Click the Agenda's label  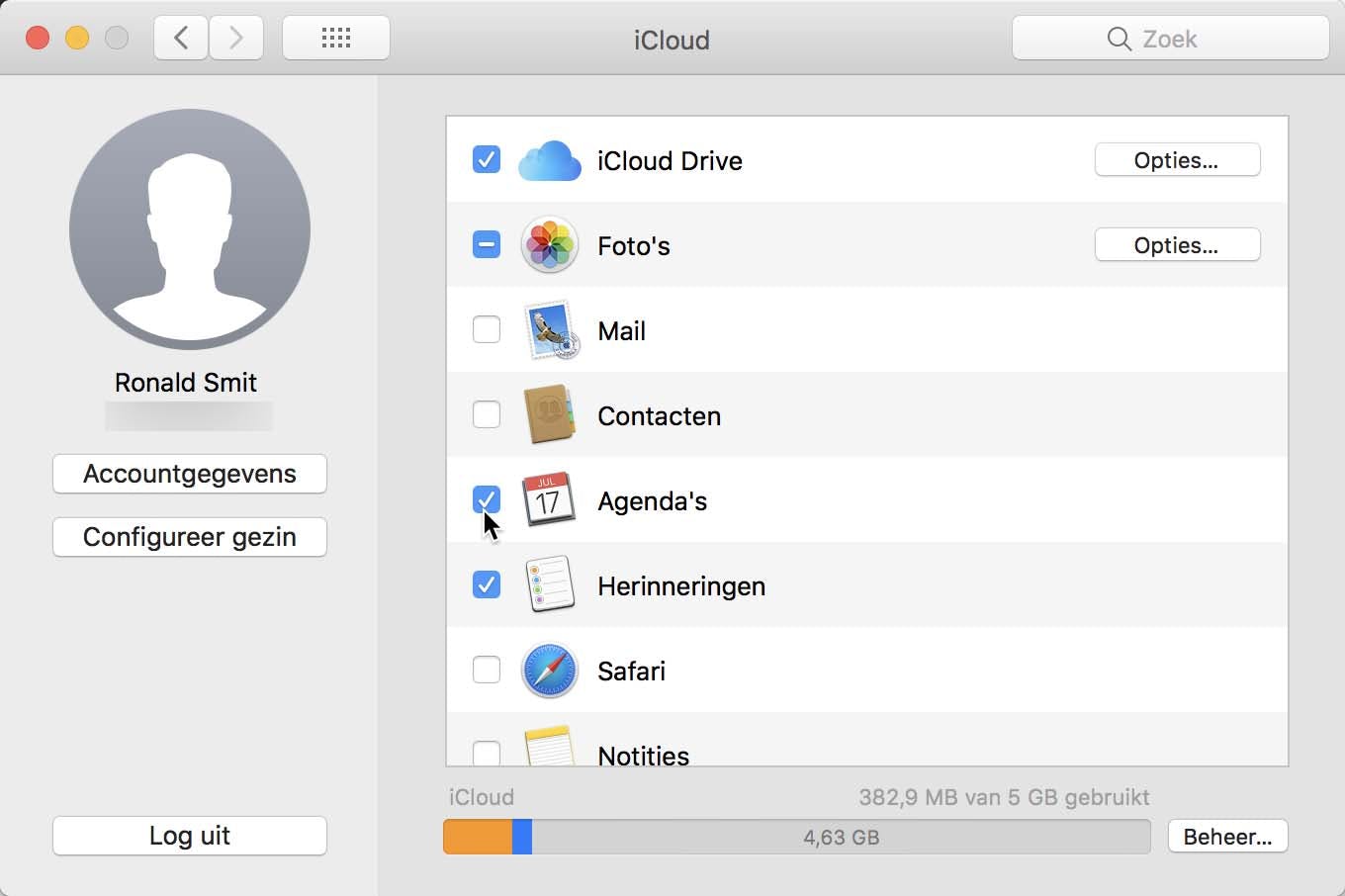click(652, 501)
